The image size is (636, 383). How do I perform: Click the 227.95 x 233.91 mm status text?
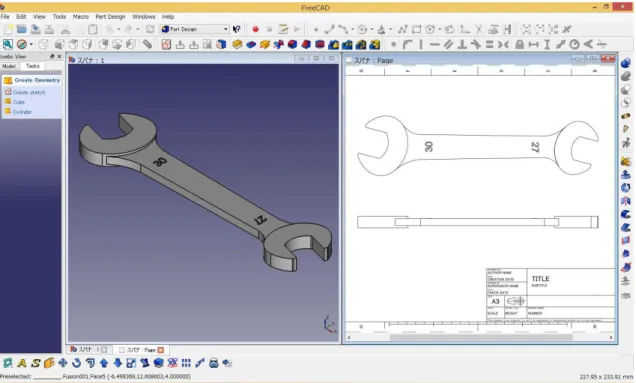(x=606, y=377)
